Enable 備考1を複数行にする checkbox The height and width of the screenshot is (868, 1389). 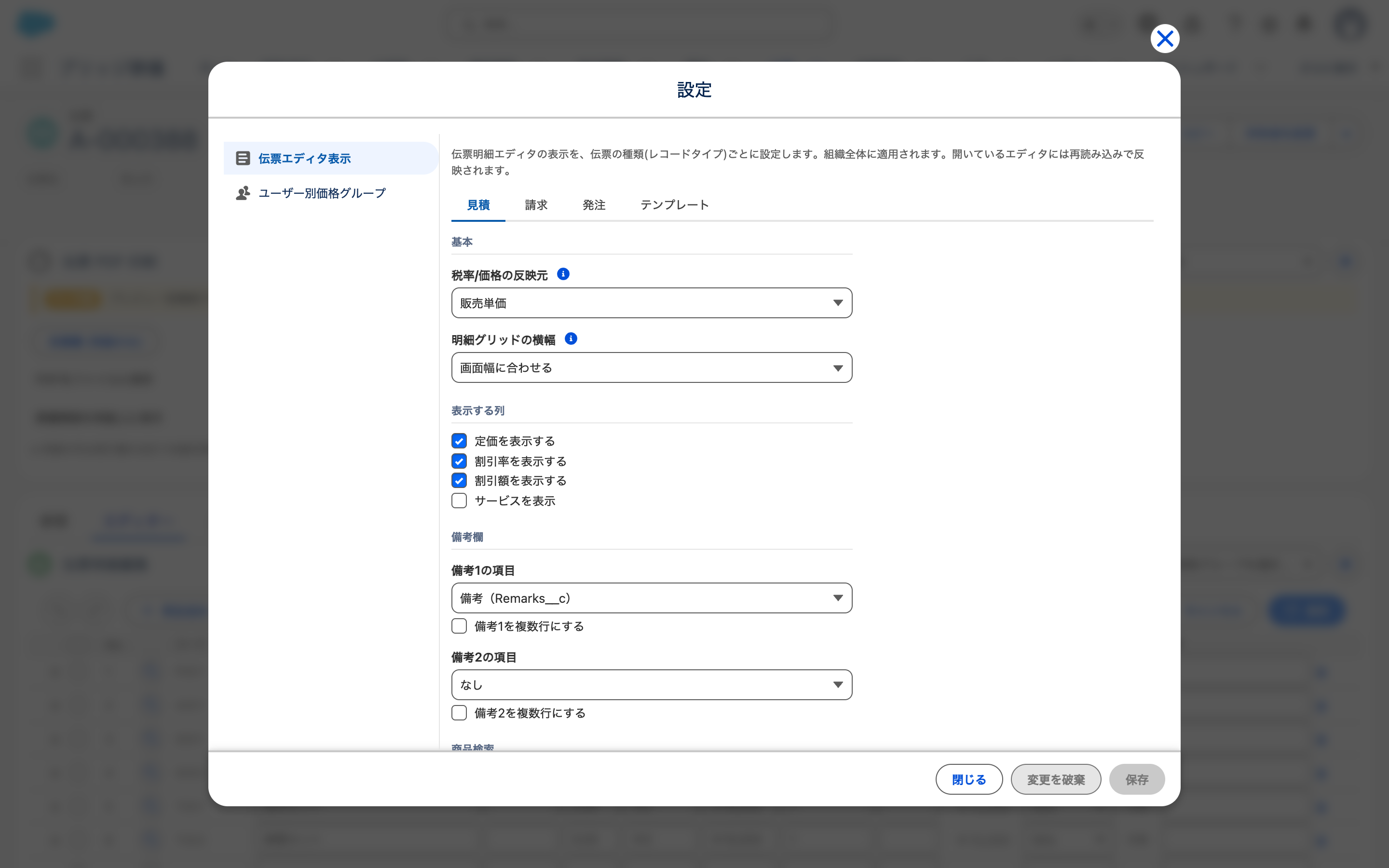point(459,626)
